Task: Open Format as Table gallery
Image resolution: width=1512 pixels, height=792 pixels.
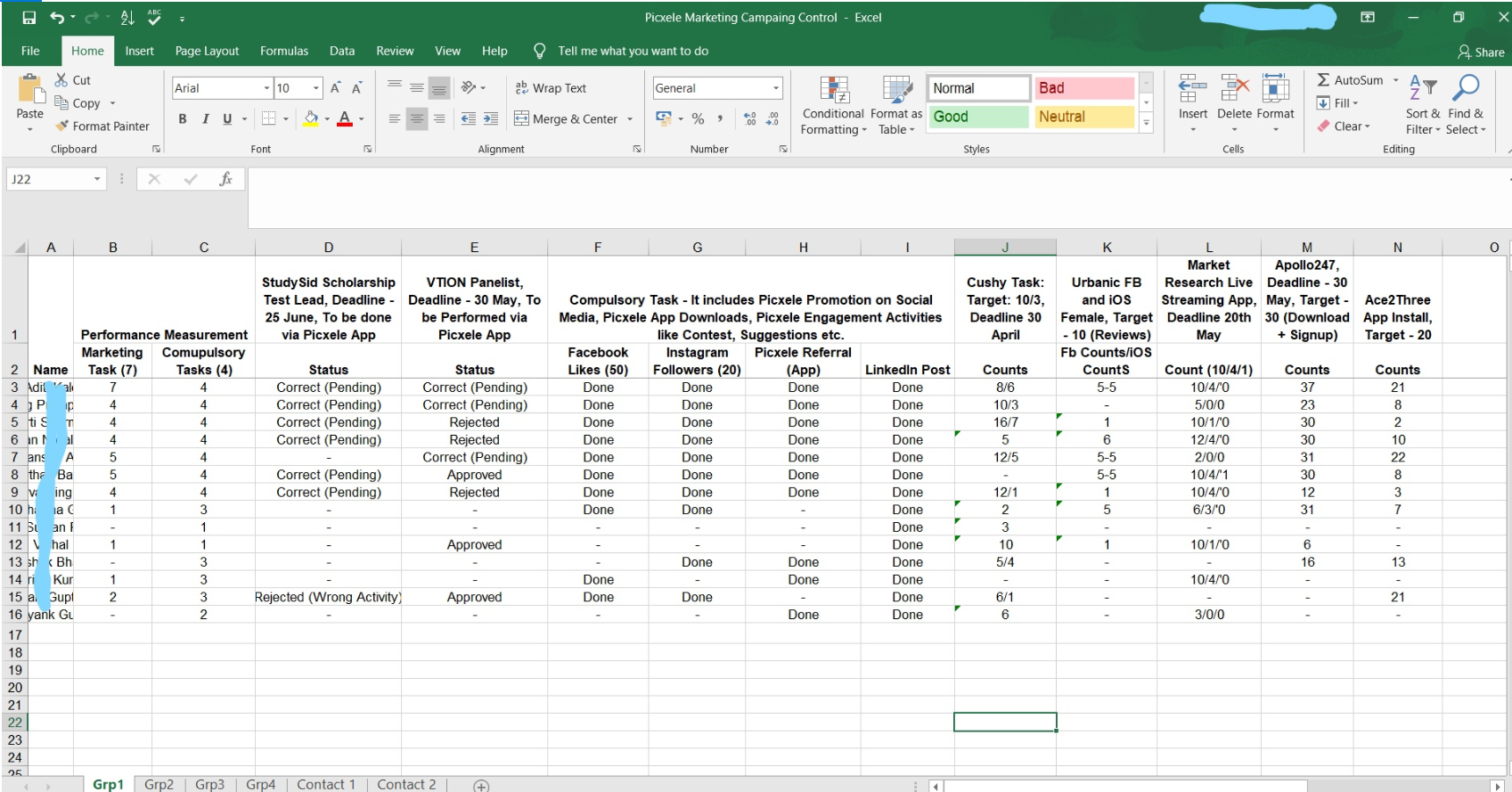Action: 896,104
